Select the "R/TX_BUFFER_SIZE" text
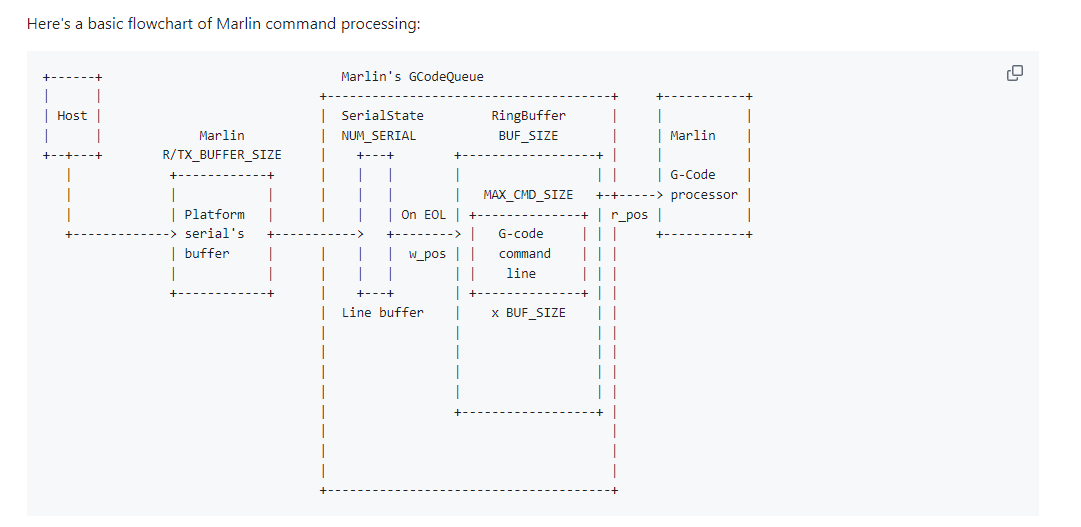Image resolution: width=1081 pixels, height=527 pixels. 222,155
